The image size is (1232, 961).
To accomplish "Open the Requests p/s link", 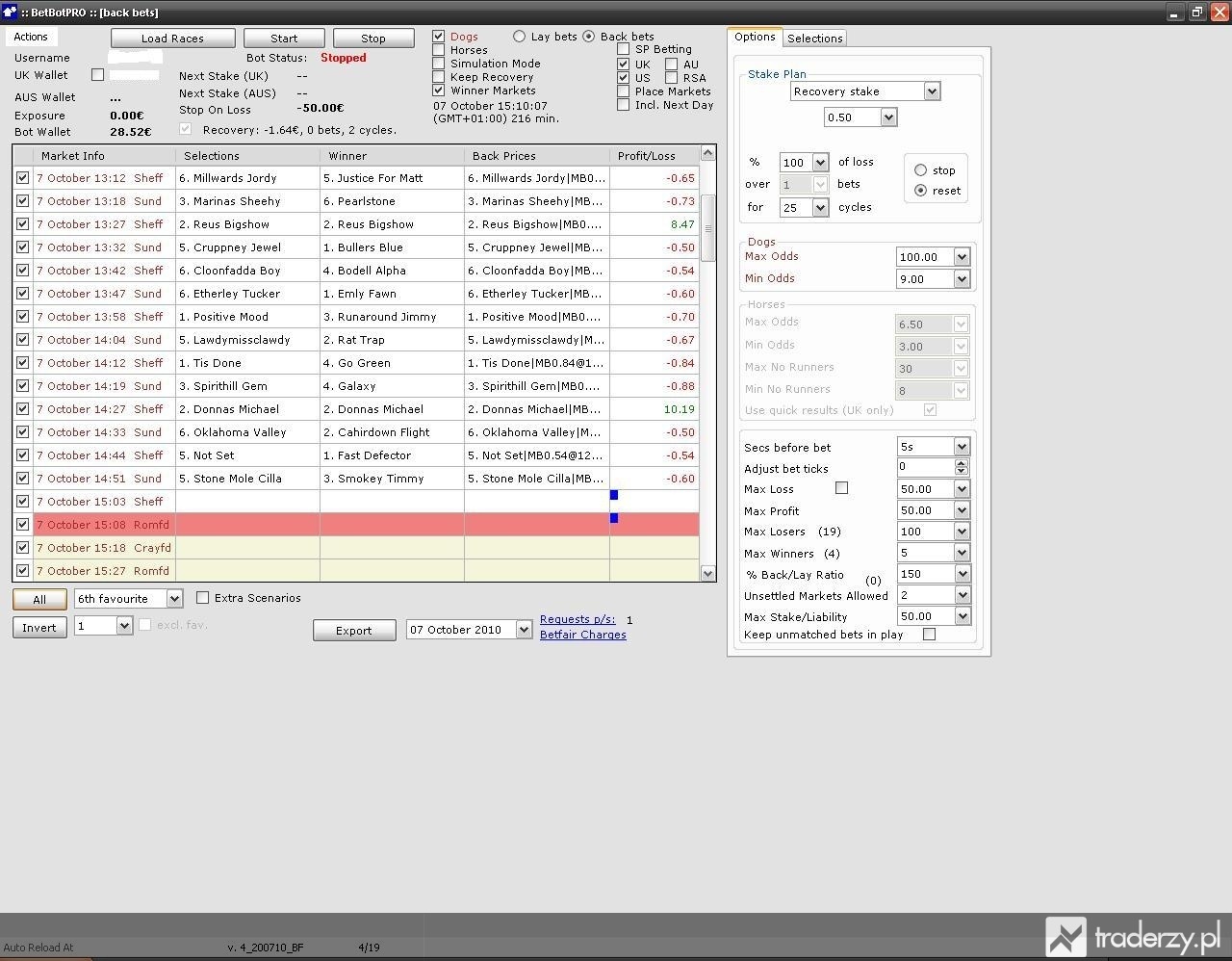I will click(577, 619).
